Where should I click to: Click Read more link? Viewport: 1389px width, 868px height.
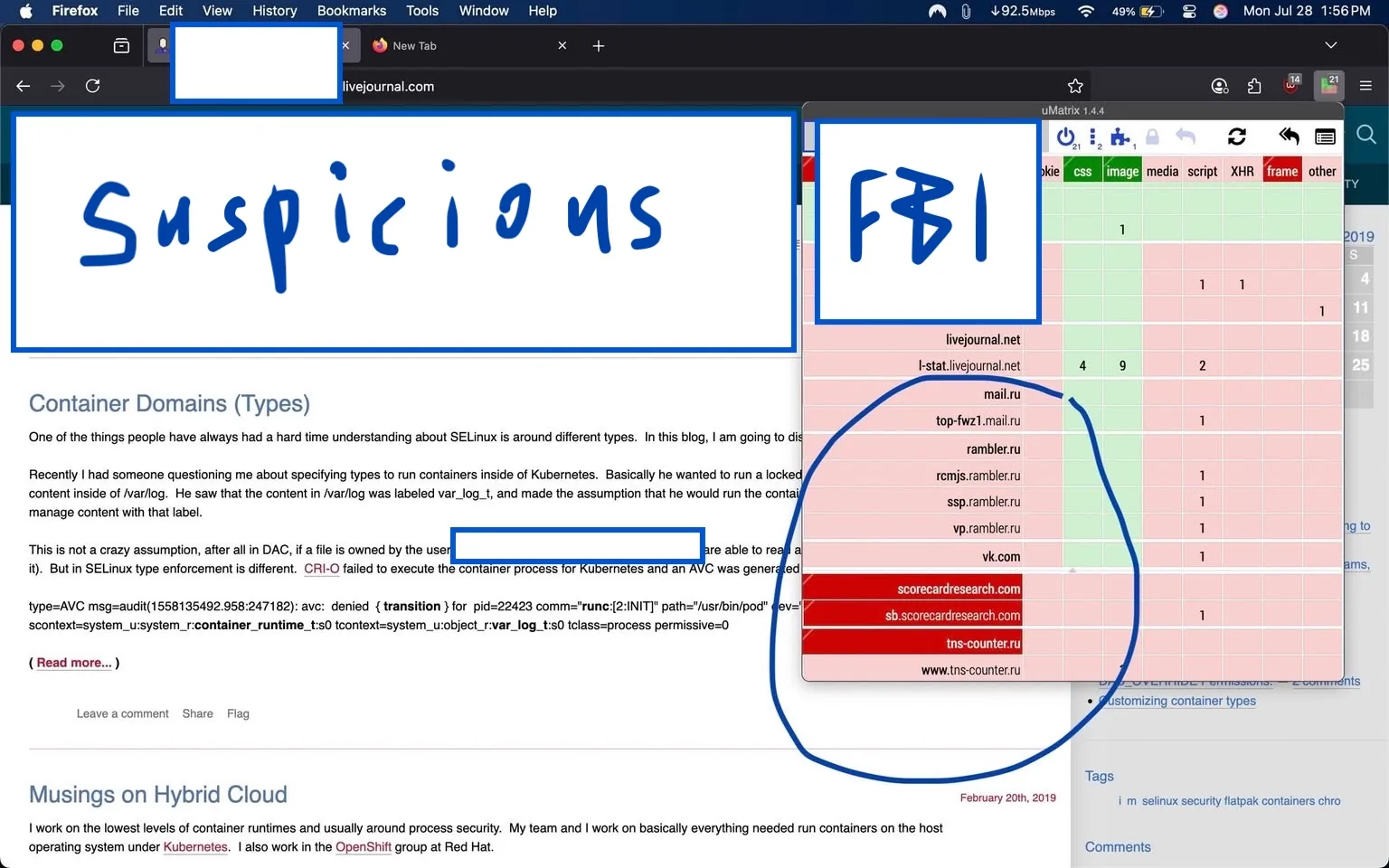74,663
